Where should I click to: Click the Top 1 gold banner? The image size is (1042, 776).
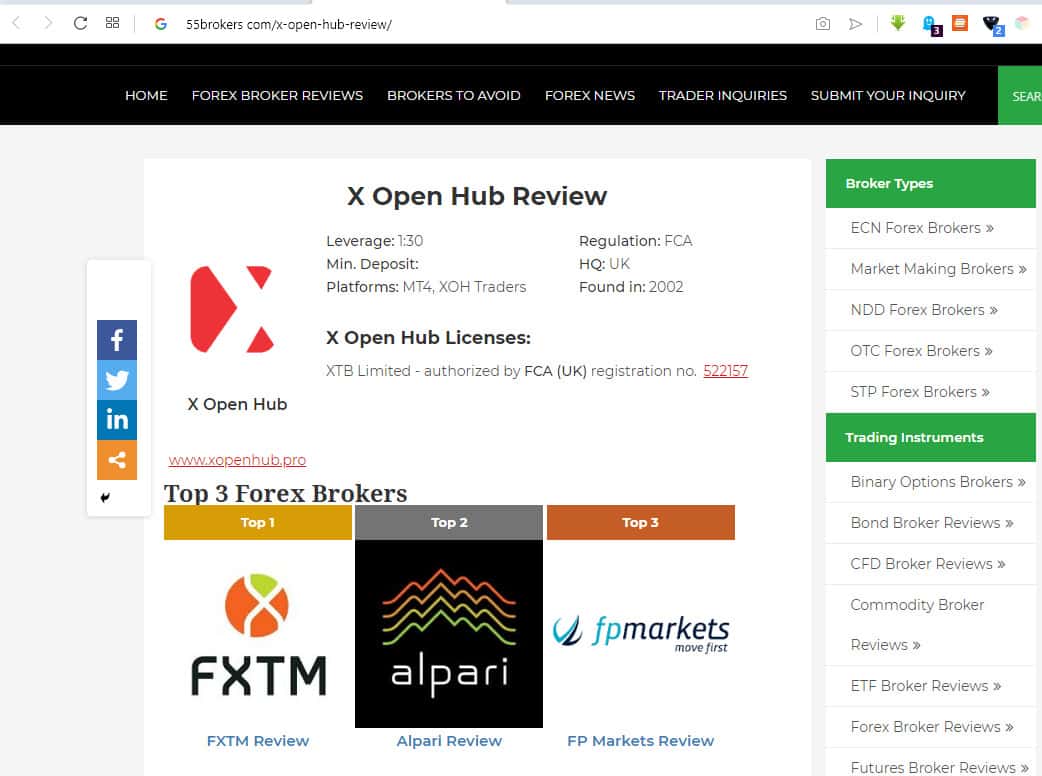(258, 523)
